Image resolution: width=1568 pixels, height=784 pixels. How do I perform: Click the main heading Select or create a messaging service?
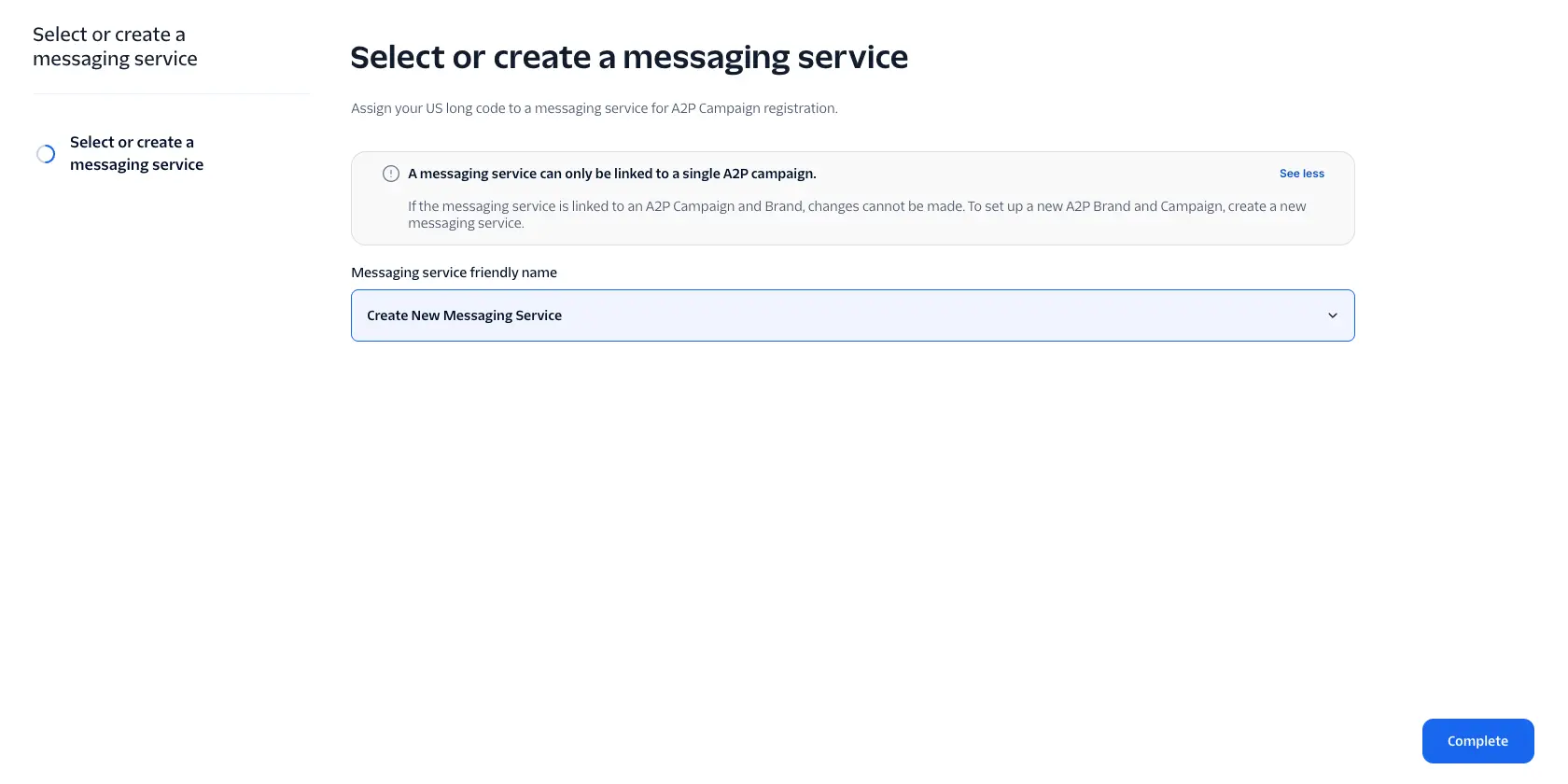[x=629, y=58]
